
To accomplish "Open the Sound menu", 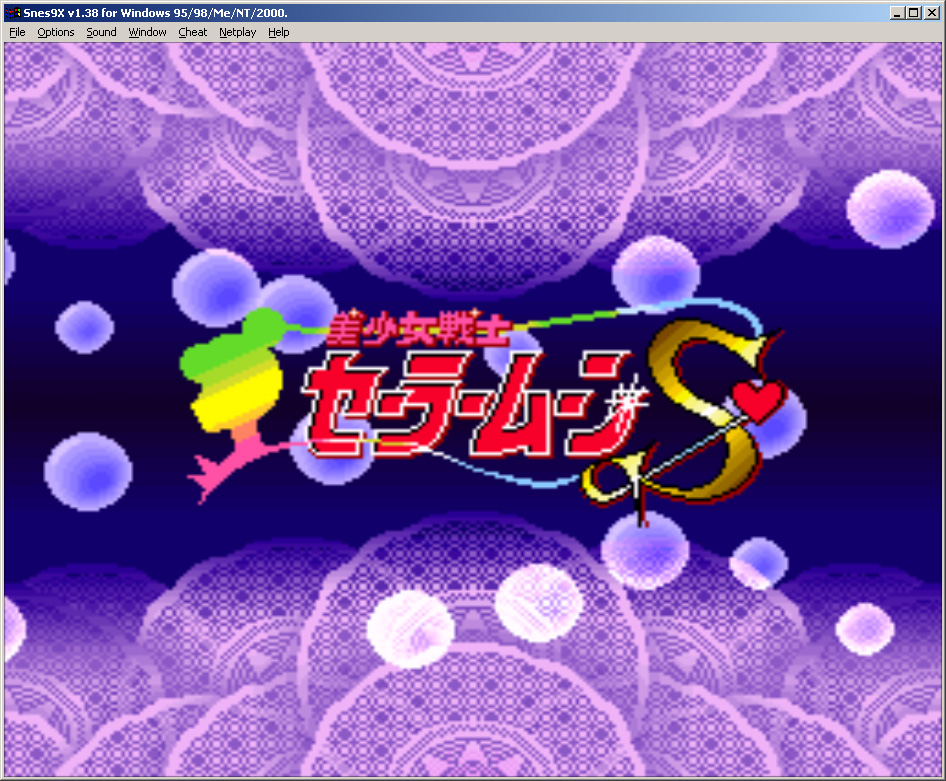I will click(x=101, y=33).
